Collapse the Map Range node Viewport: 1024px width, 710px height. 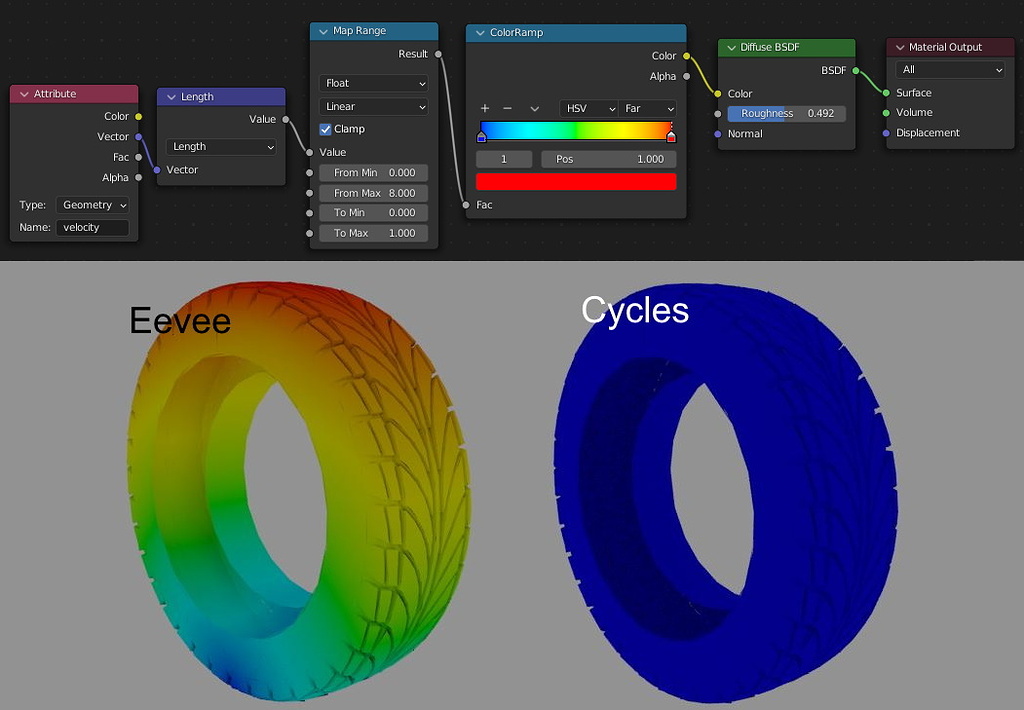323,31
